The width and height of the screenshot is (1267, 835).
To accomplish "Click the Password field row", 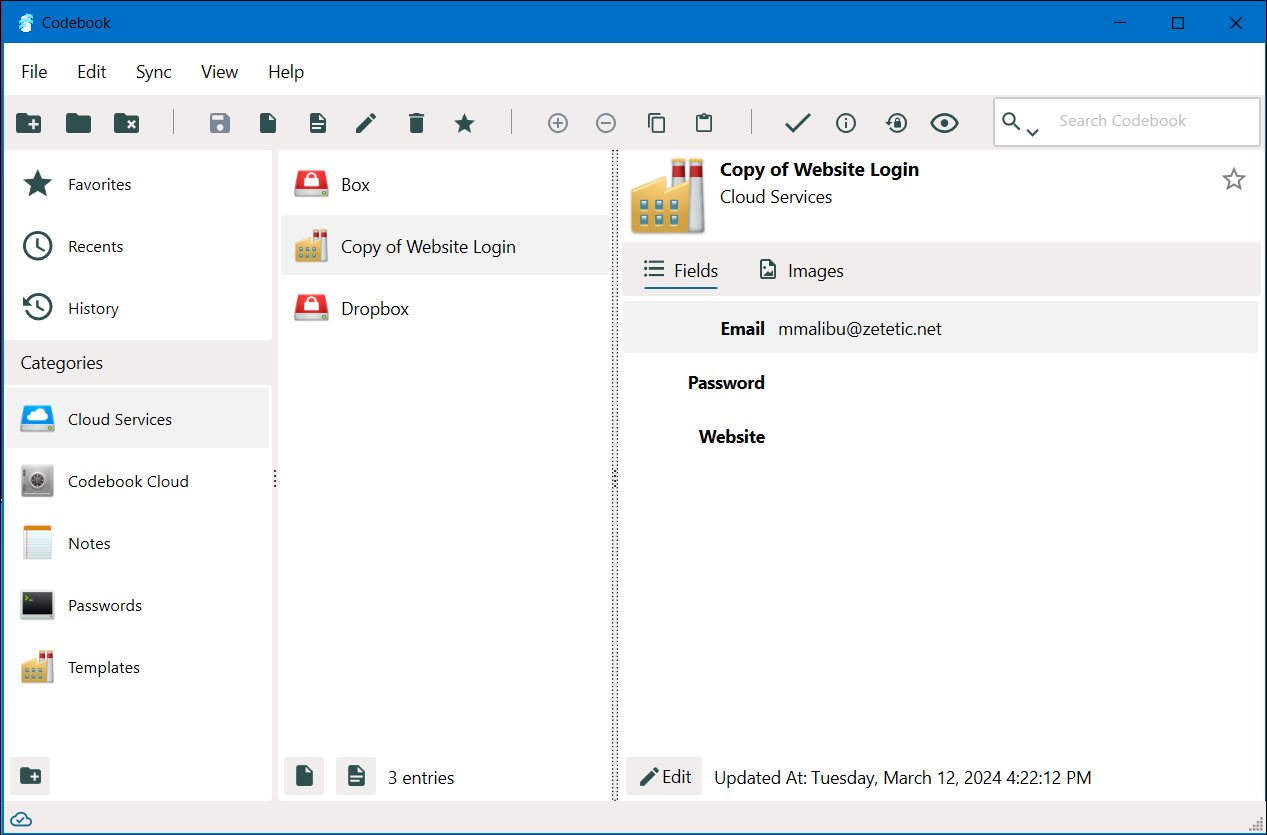I will (940, 383).
